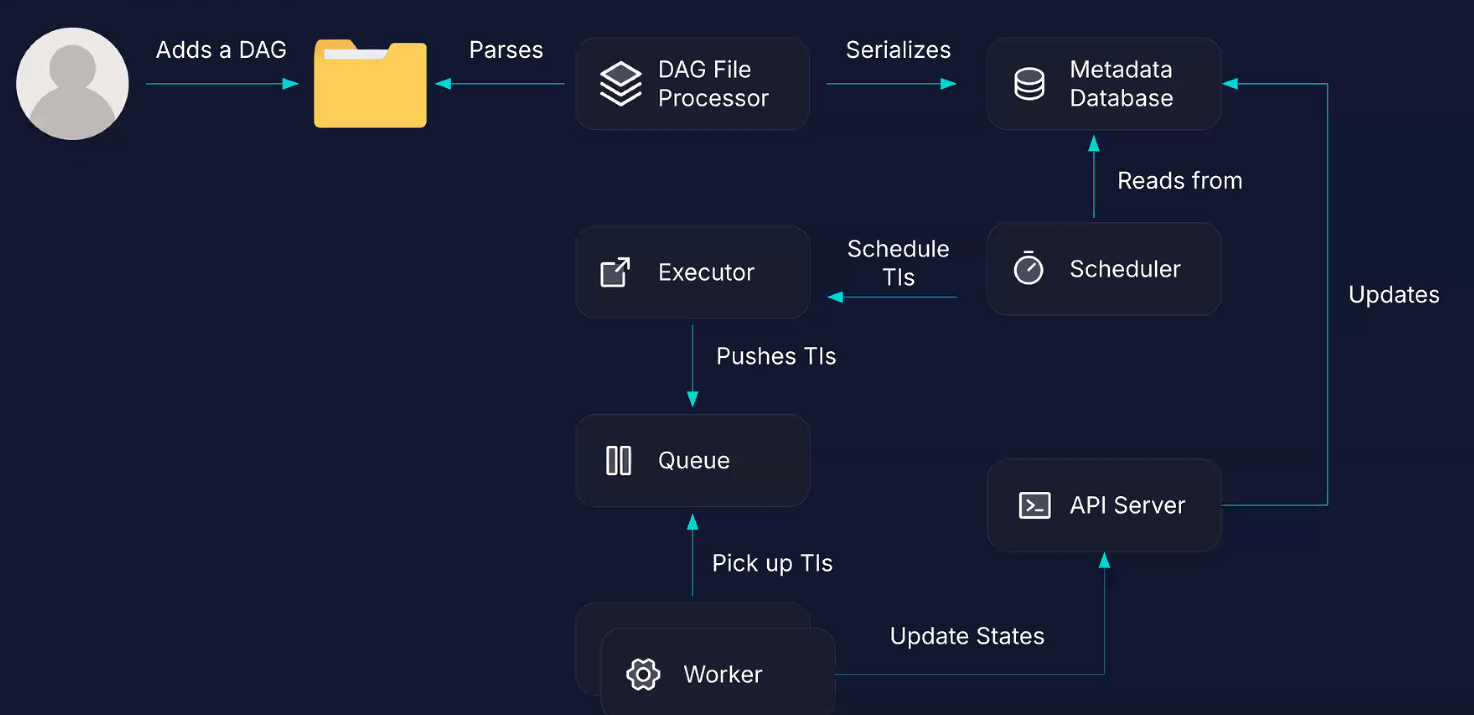Screen dimensions: 1474x715
Task: Select the Metadata Database box
Action: point(1104,84)
